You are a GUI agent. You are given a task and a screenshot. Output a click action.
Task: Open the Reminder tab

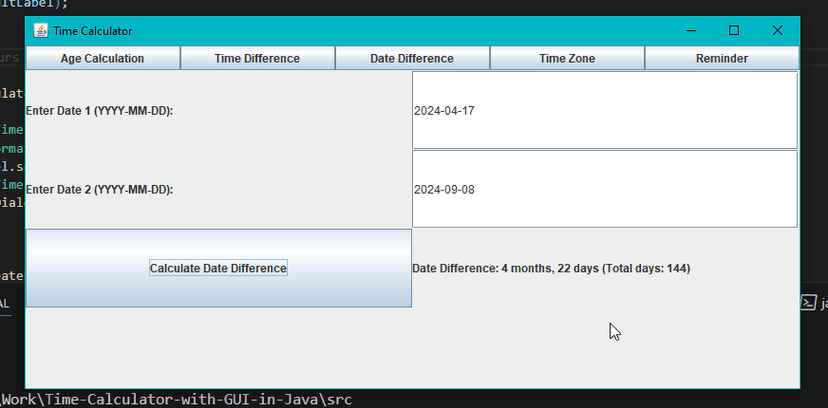pyautogui.click(x=721, y=59)
